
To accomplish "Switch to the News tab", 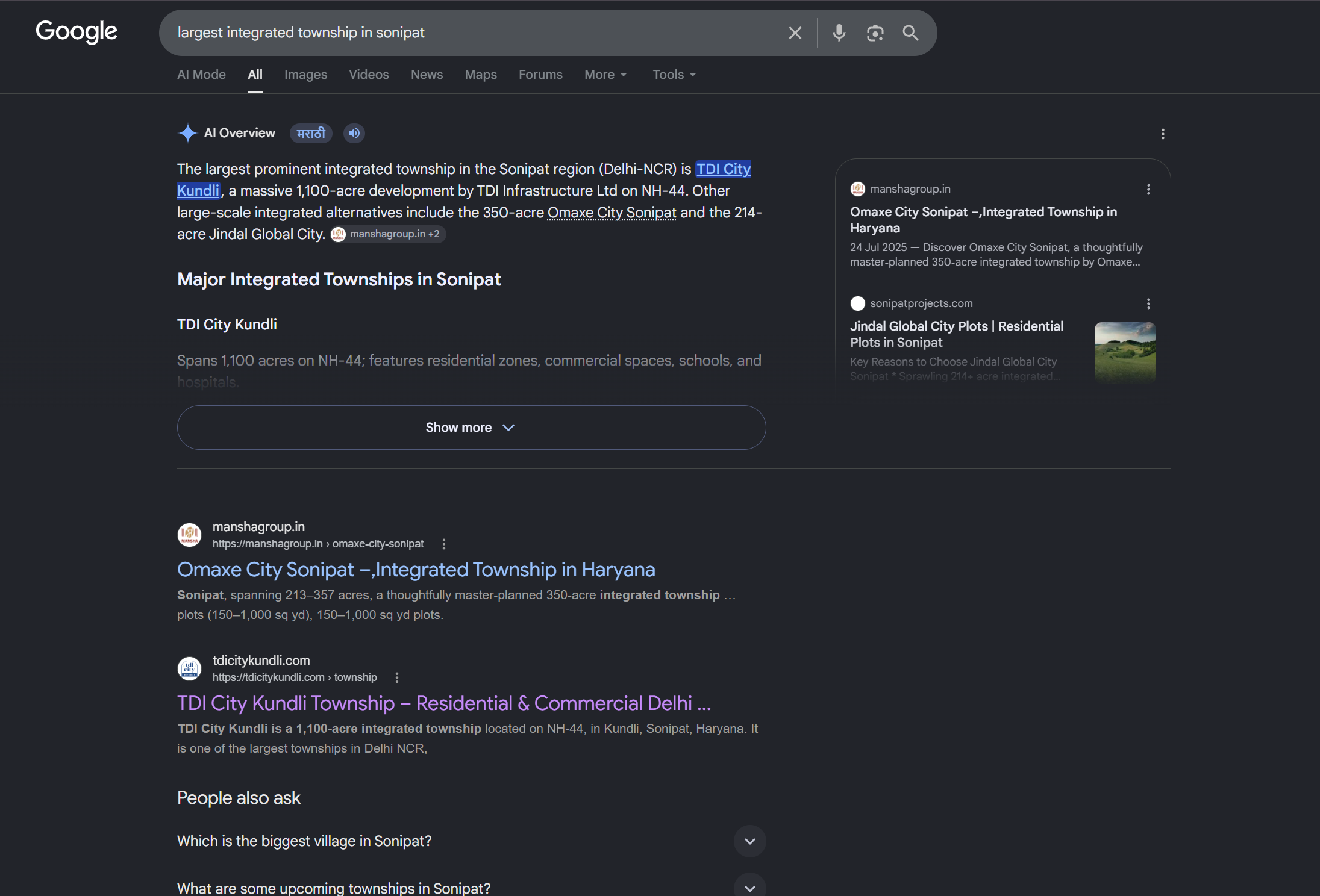I will click(x=427, y=75).
